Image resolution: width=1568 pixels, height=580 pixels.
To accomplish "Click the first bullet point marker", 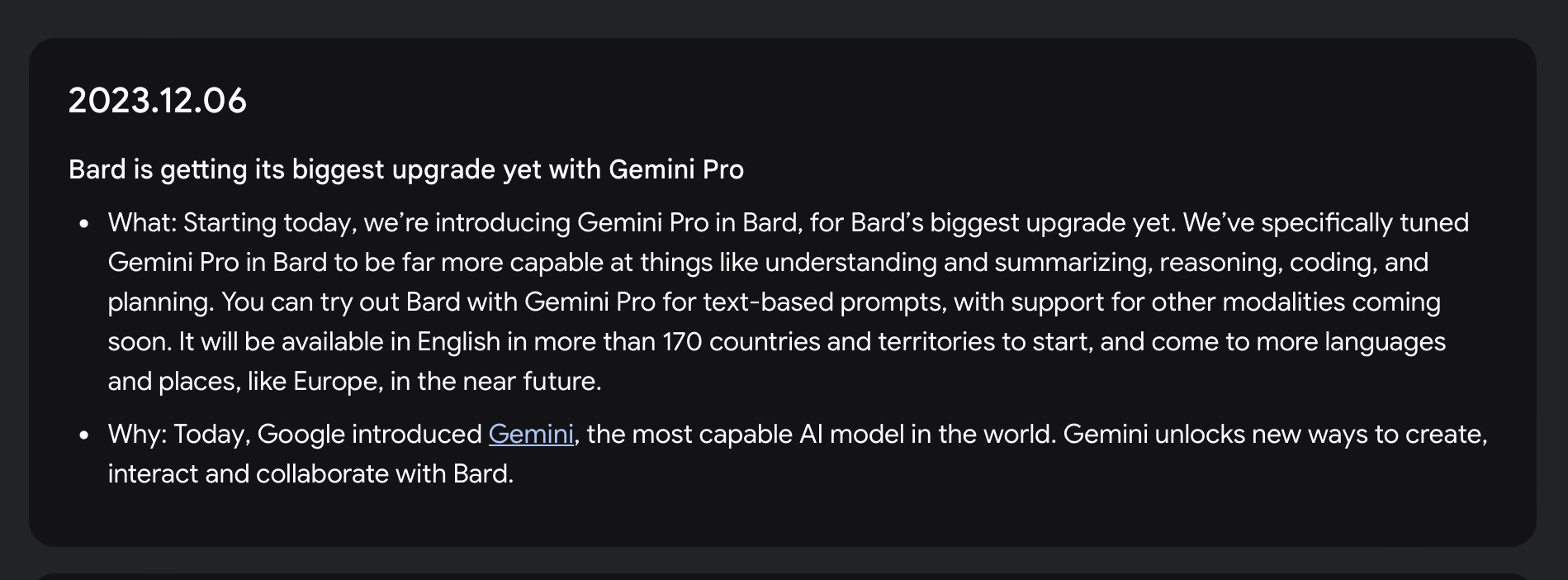I will point(83,223).
